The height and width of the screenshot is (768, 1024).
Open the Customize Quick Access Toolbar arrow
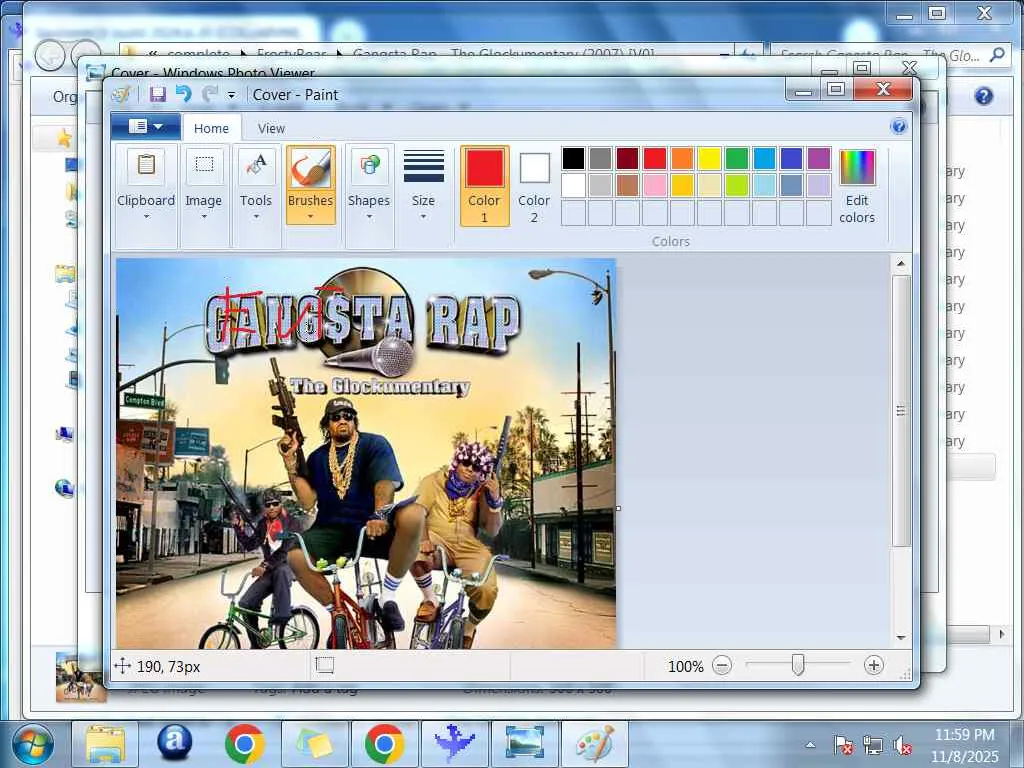pos(231,95)
